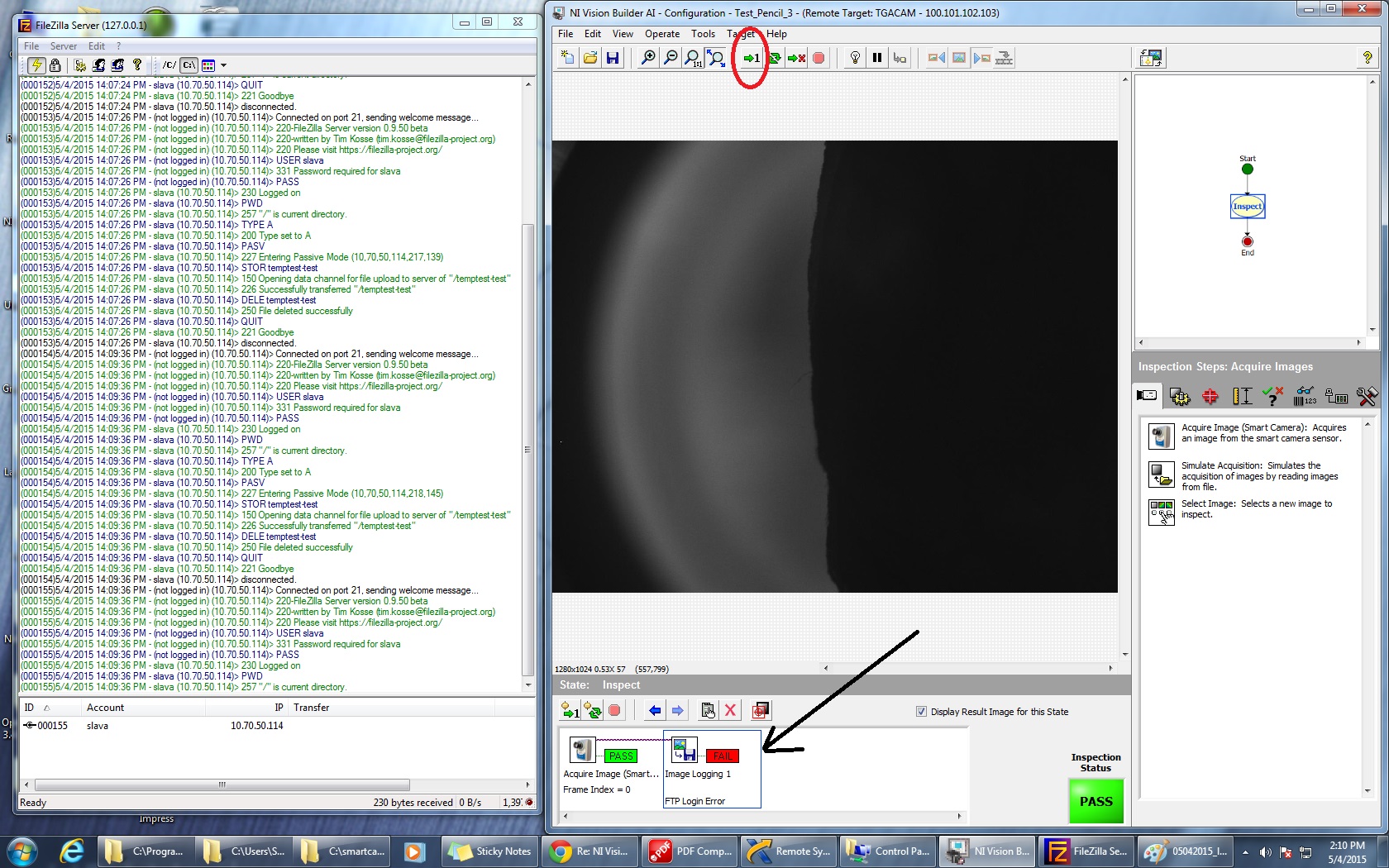Open FileZilla server settings icon
Viewport: 1389px width, 868px height.
[80, 64]
